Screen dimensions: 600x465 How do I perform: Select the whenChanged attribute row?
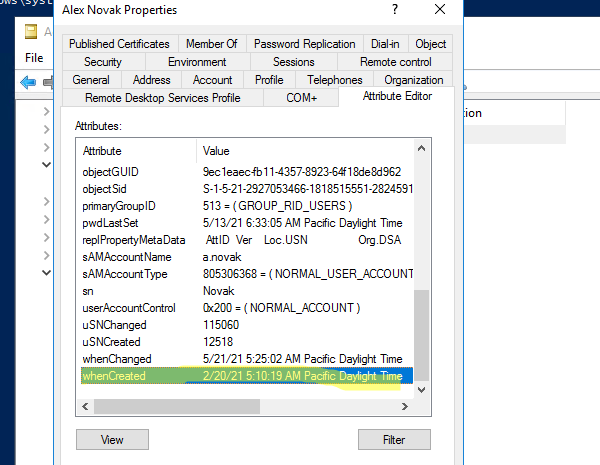pyautogui.click(x=247, y=359)
